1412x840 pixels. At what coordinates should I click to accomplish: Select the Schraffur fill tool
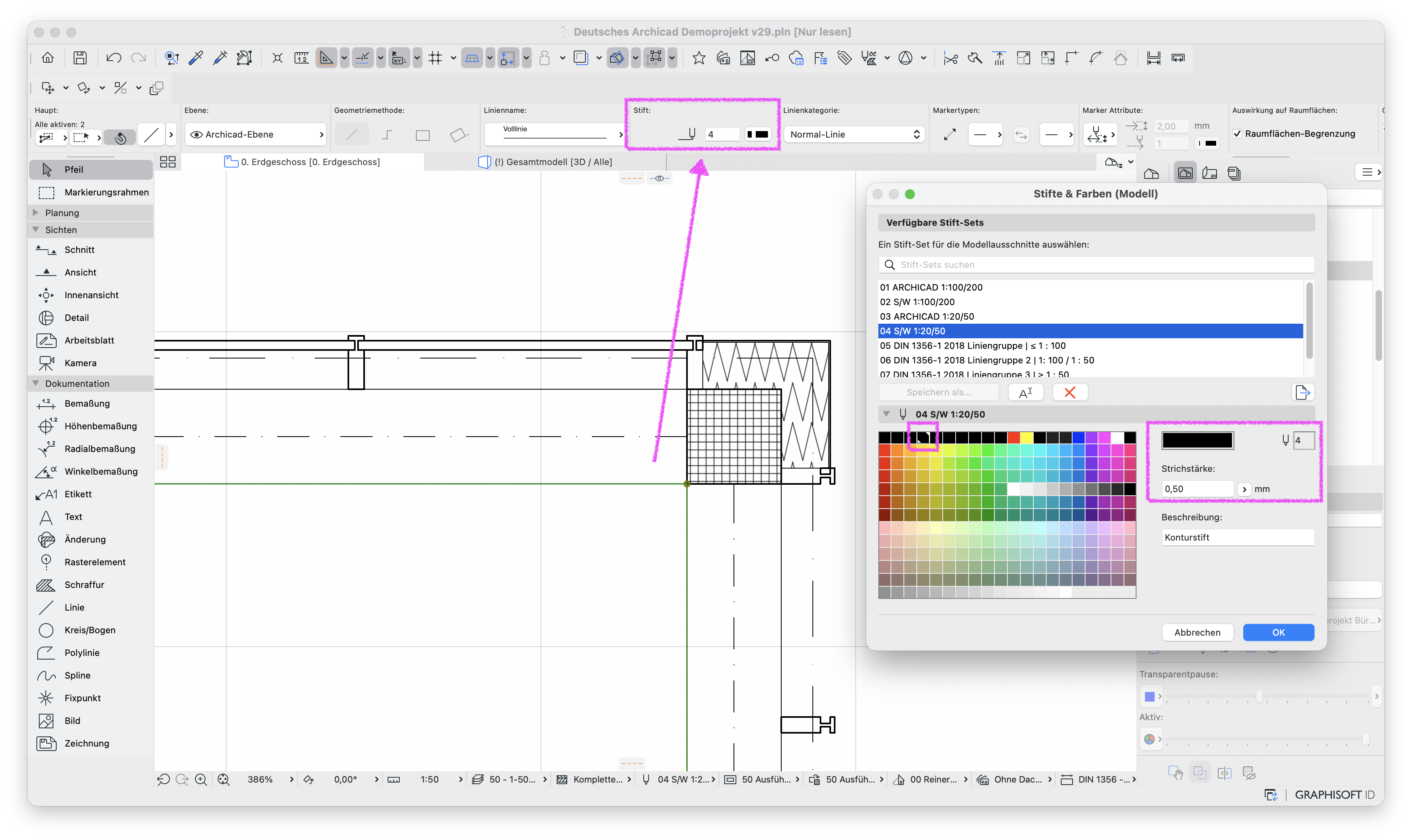[x=91, y=585]
